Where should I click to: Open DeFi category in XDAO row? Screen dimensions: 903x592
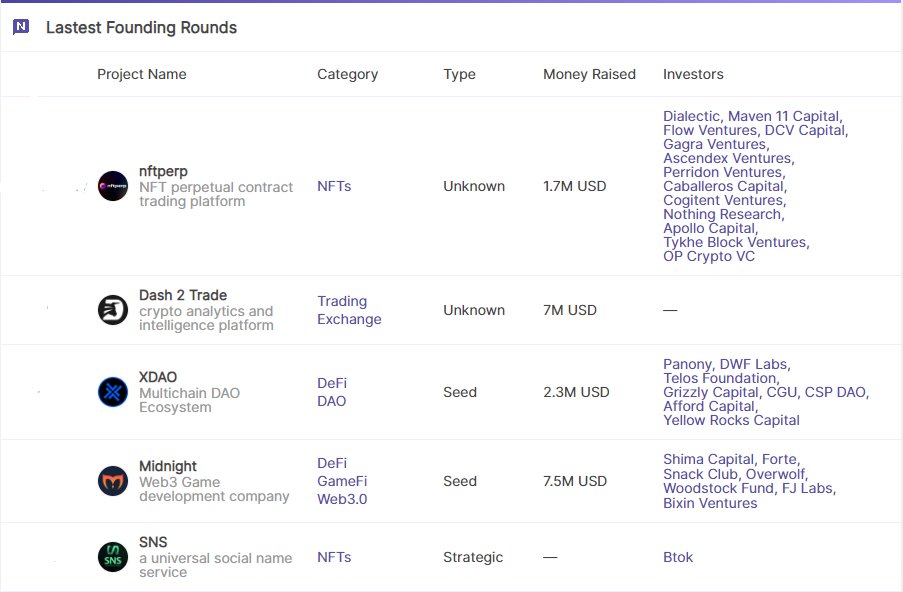tap(332, 383)
